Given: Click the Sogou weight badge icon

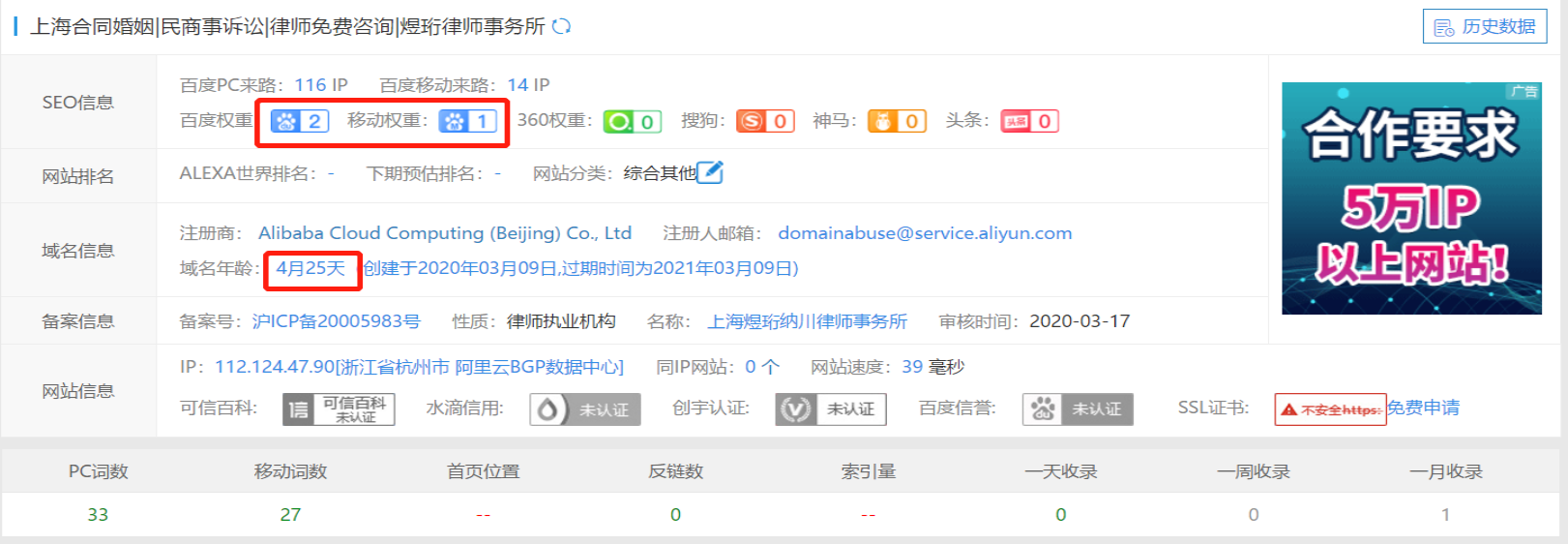Looking at the screenshot, I should (x=765, y=121).
